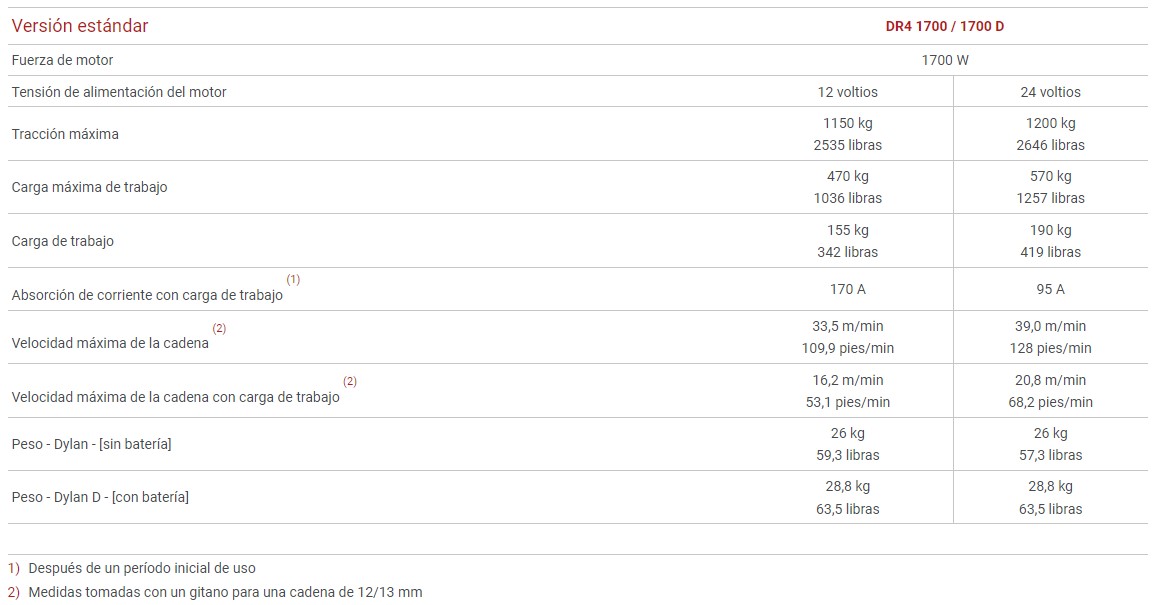
Task: Click the "Tracción máxima" row label
Action: pyautogui.click(x=65, y=134)
